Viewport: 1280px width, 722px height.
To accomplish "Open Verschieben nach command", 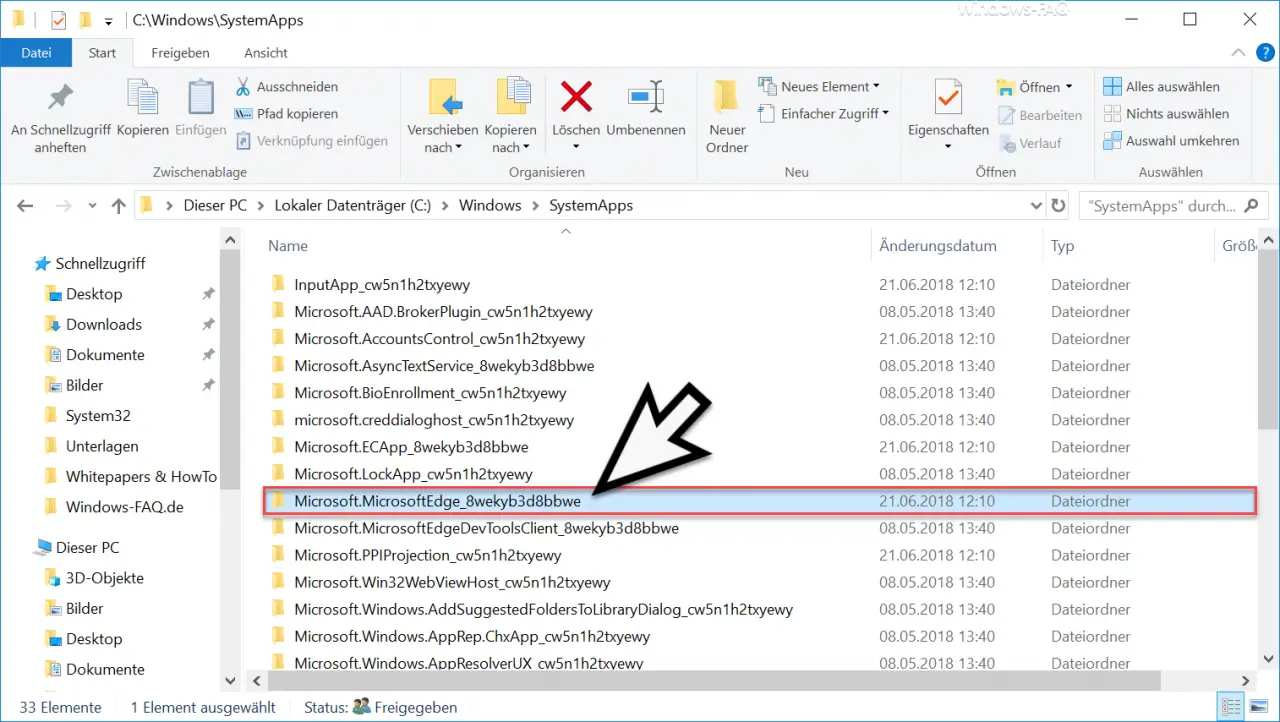I will (x=443, y=114).
